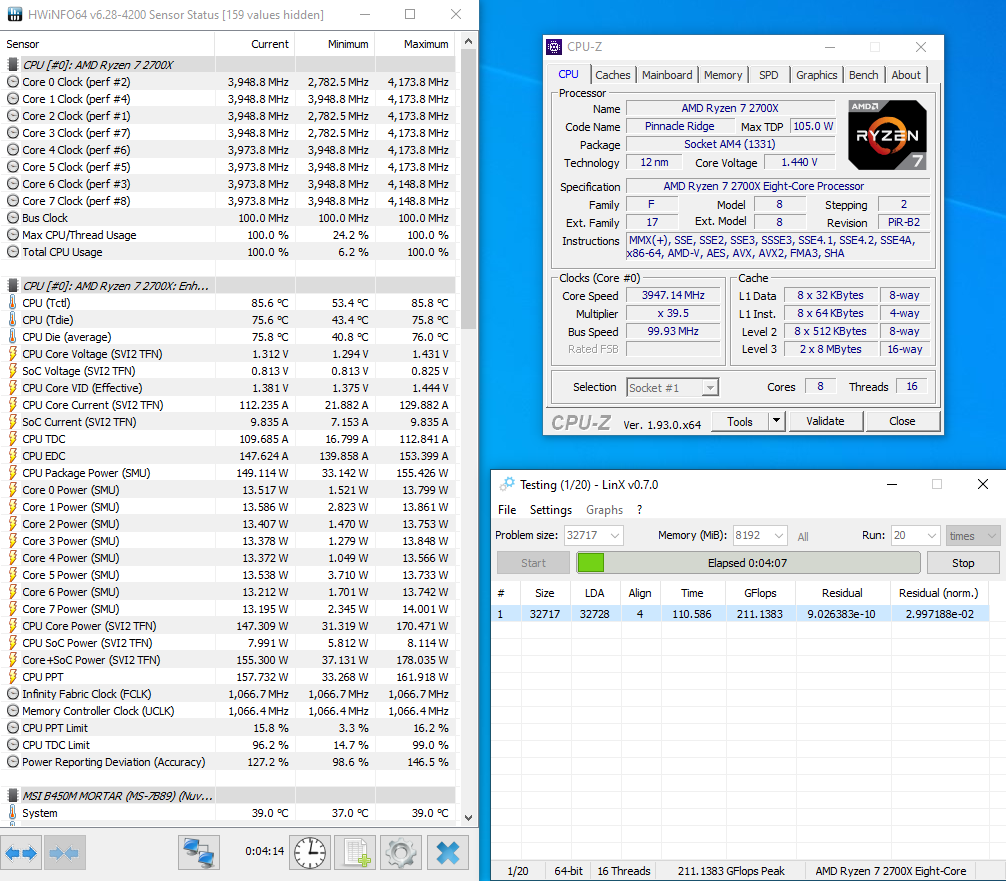Click the Minimum column header in HWiNFO
Screen dimensions: 1006x881
point(335,44)
